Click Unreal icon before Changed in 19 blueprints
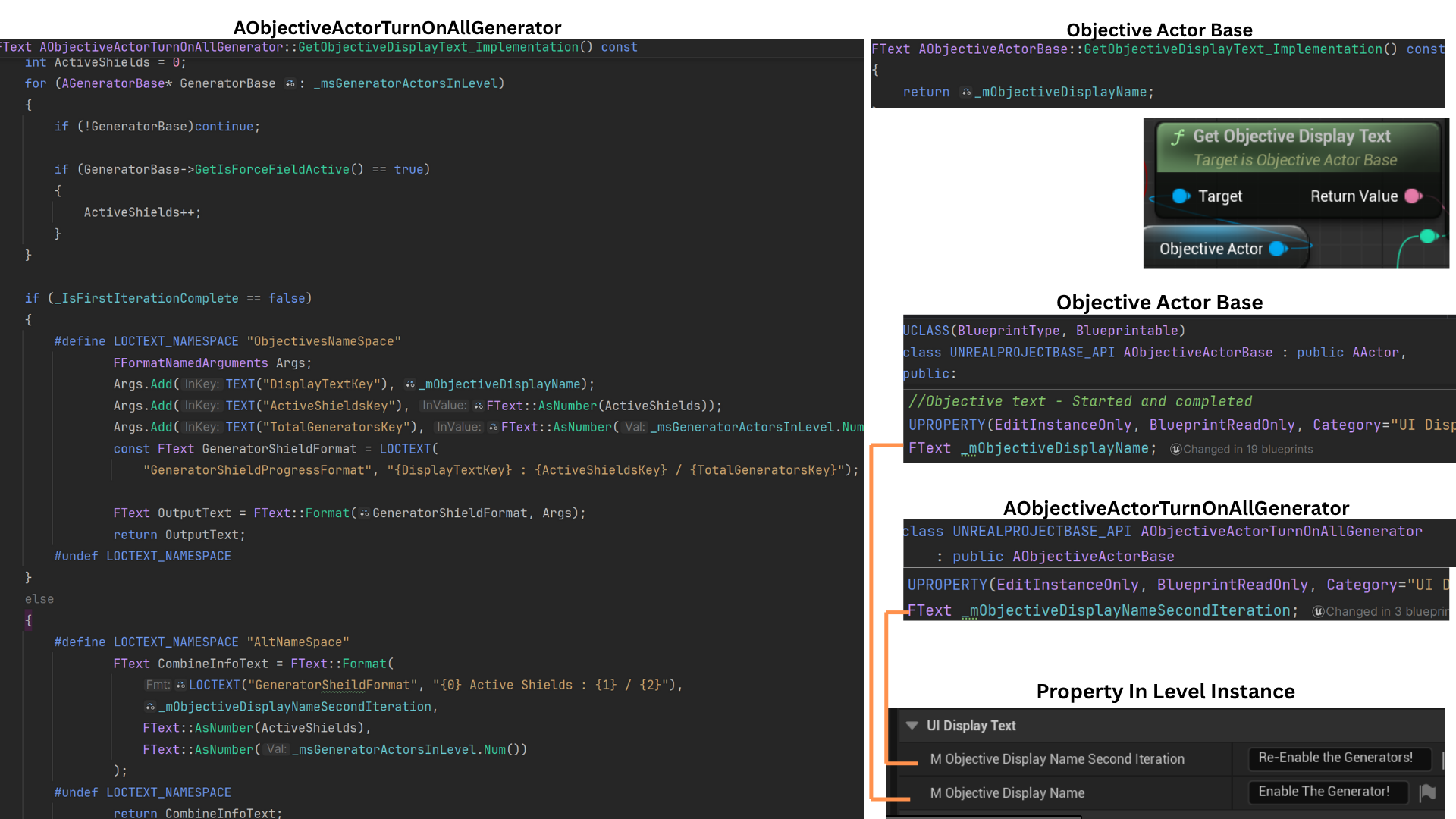 [x=1175, y=449]
